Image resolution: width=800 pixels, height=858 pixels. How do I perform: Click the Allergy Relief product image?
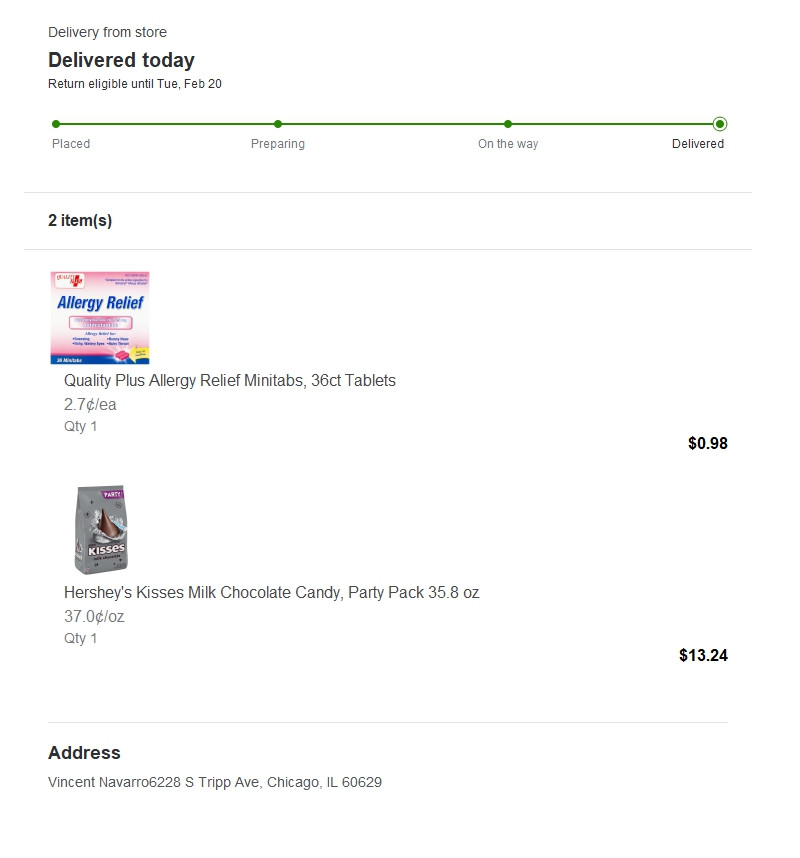point(100,318)
